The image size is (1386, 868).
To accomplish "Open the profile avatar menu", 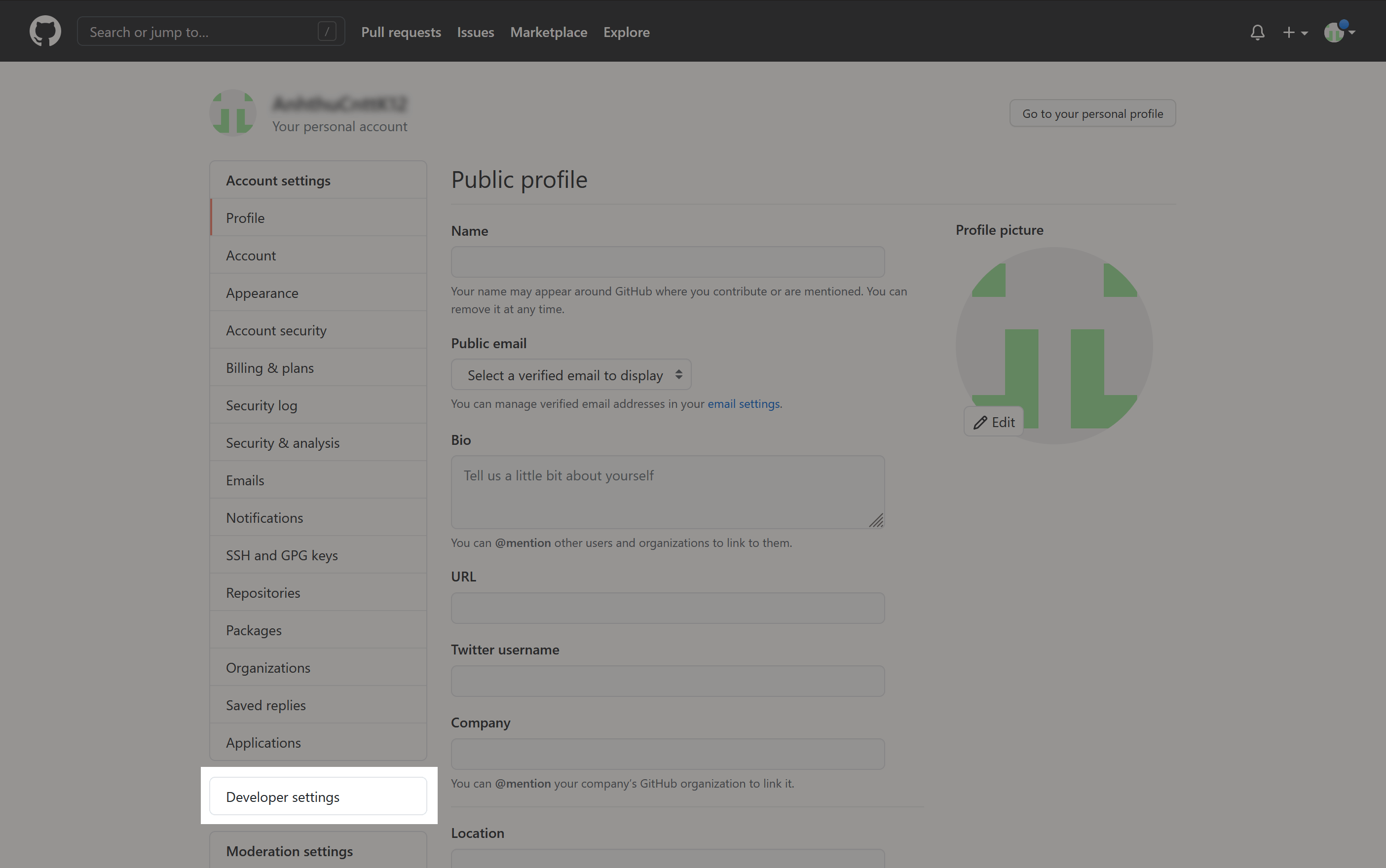I will 1335,32.
